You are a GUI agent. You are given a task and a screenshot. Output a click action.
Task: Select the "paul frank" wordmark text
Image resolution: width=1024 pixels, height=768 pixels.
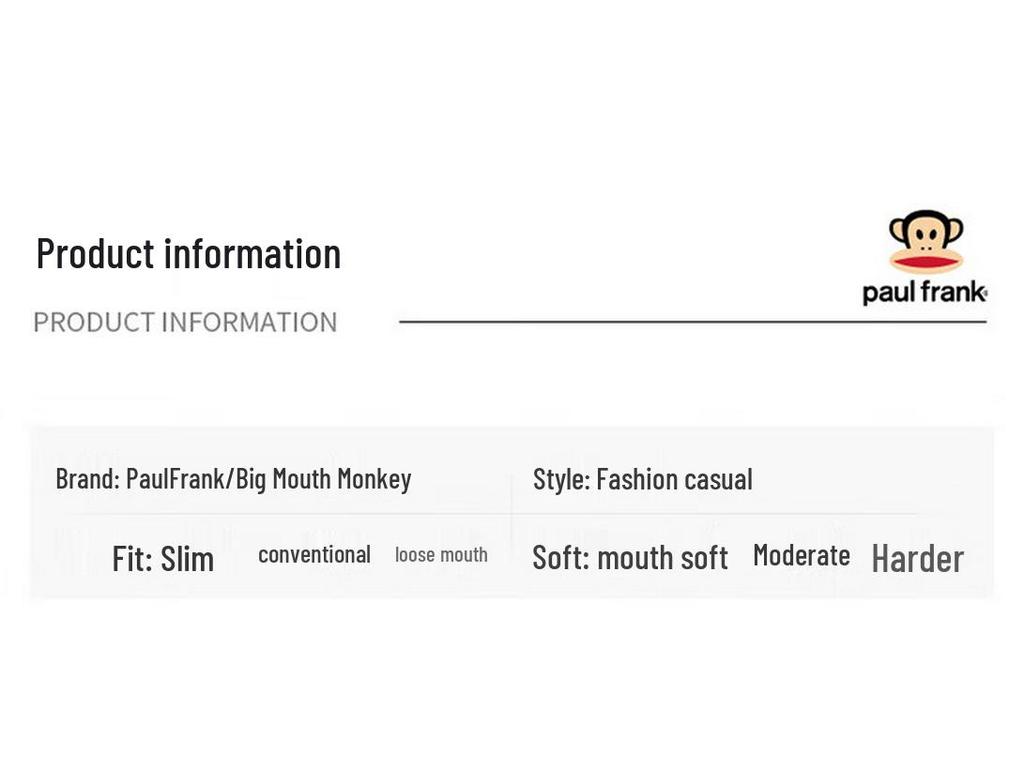[922, 293]
